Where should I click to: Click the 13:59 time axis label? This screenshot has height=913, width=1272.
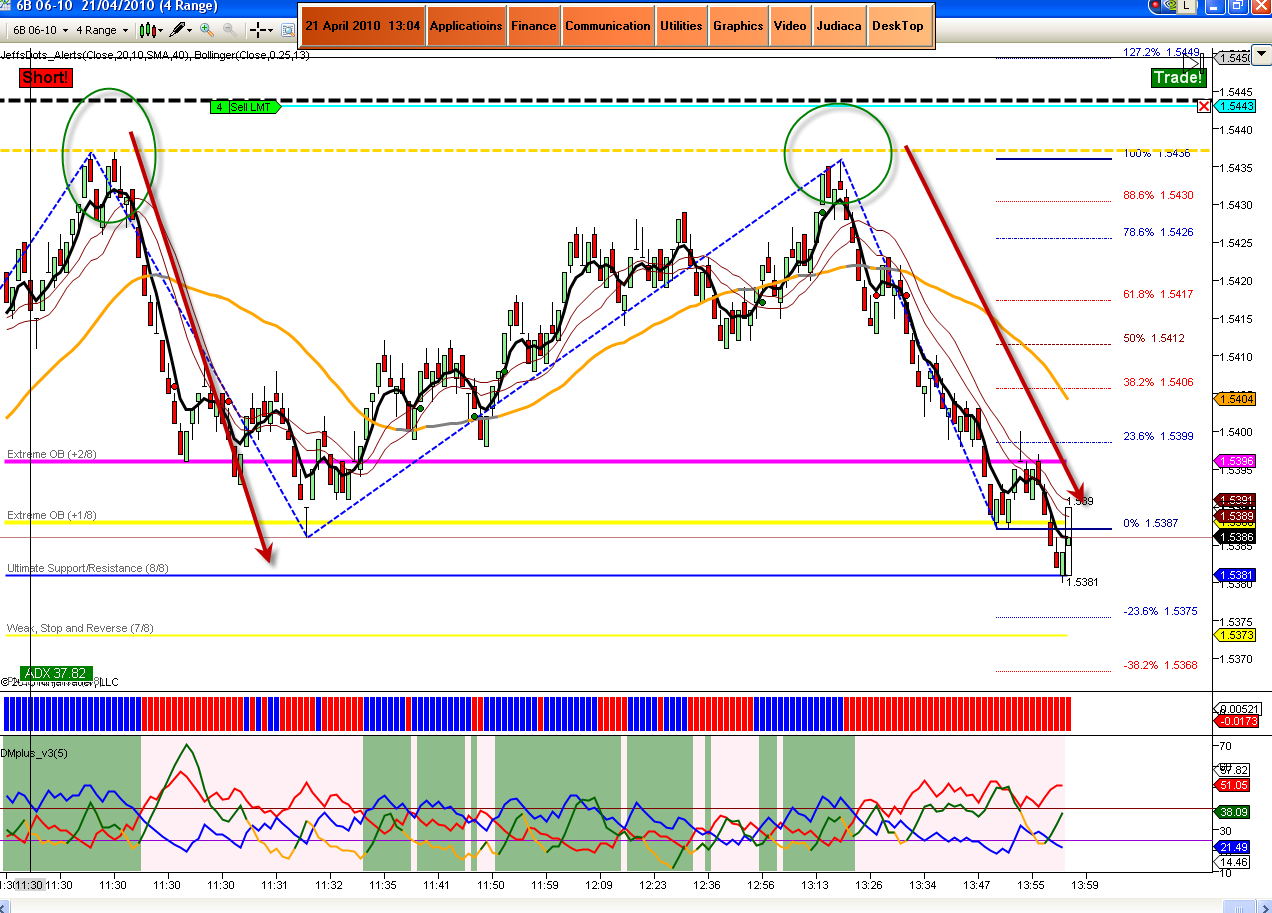1085,885
